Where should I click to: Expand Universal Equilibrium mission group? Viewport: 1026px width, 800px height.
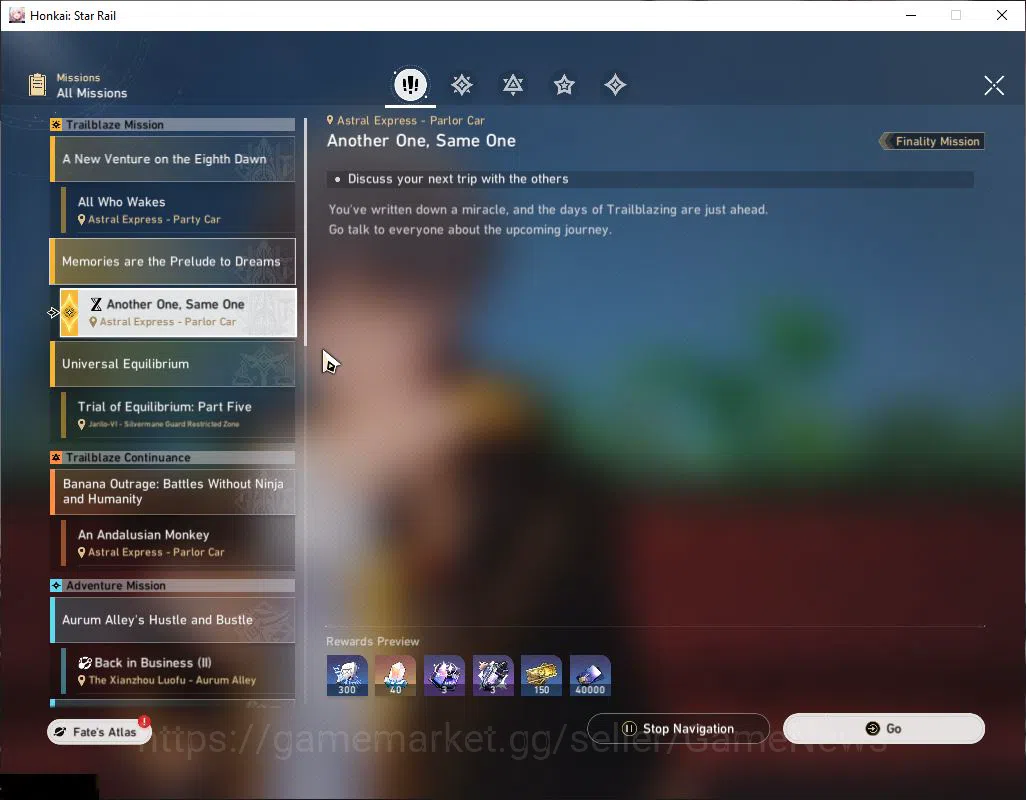(173, 364)
